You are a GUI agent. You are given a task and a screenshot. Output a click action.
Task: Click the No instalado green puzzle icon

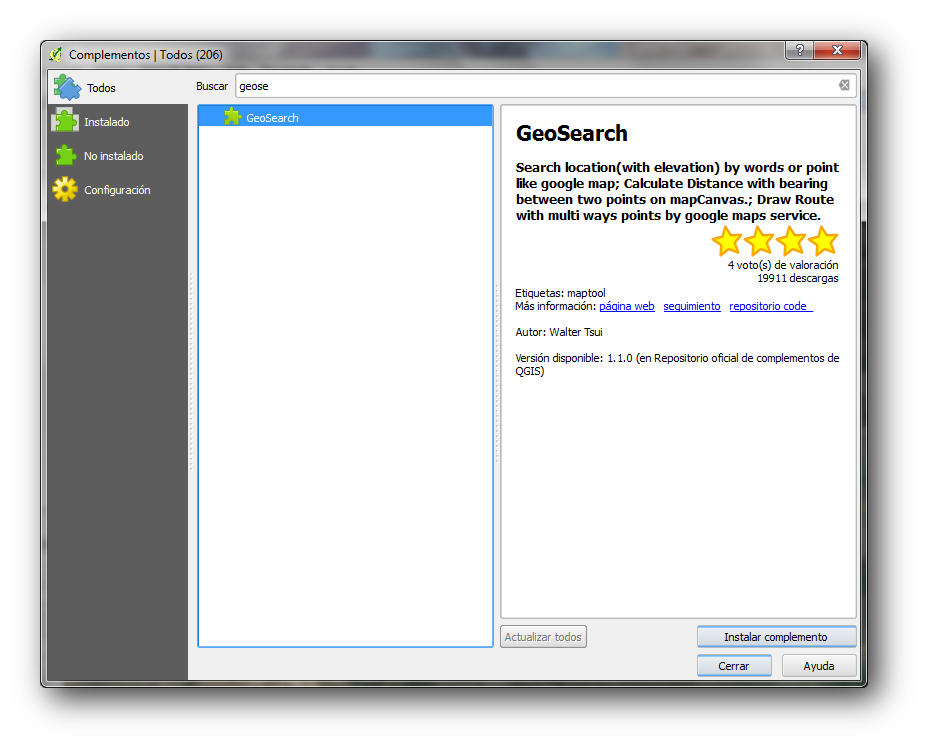[x=65, y=156]
